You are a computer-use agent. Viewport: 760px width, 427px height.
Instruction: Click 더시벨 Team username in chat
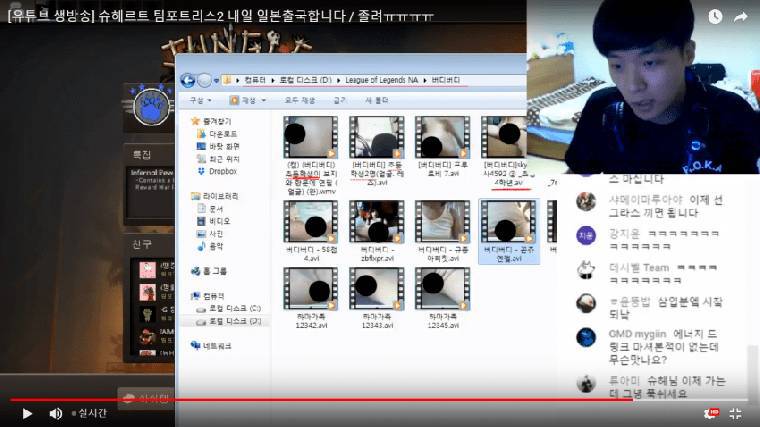coord(639,268)
